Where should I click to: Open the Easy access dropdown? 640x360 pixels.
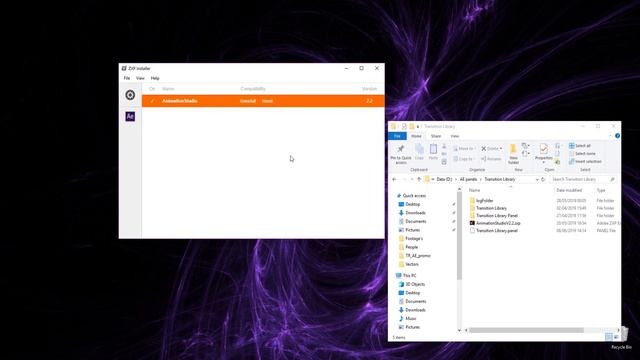coord(526,153)
